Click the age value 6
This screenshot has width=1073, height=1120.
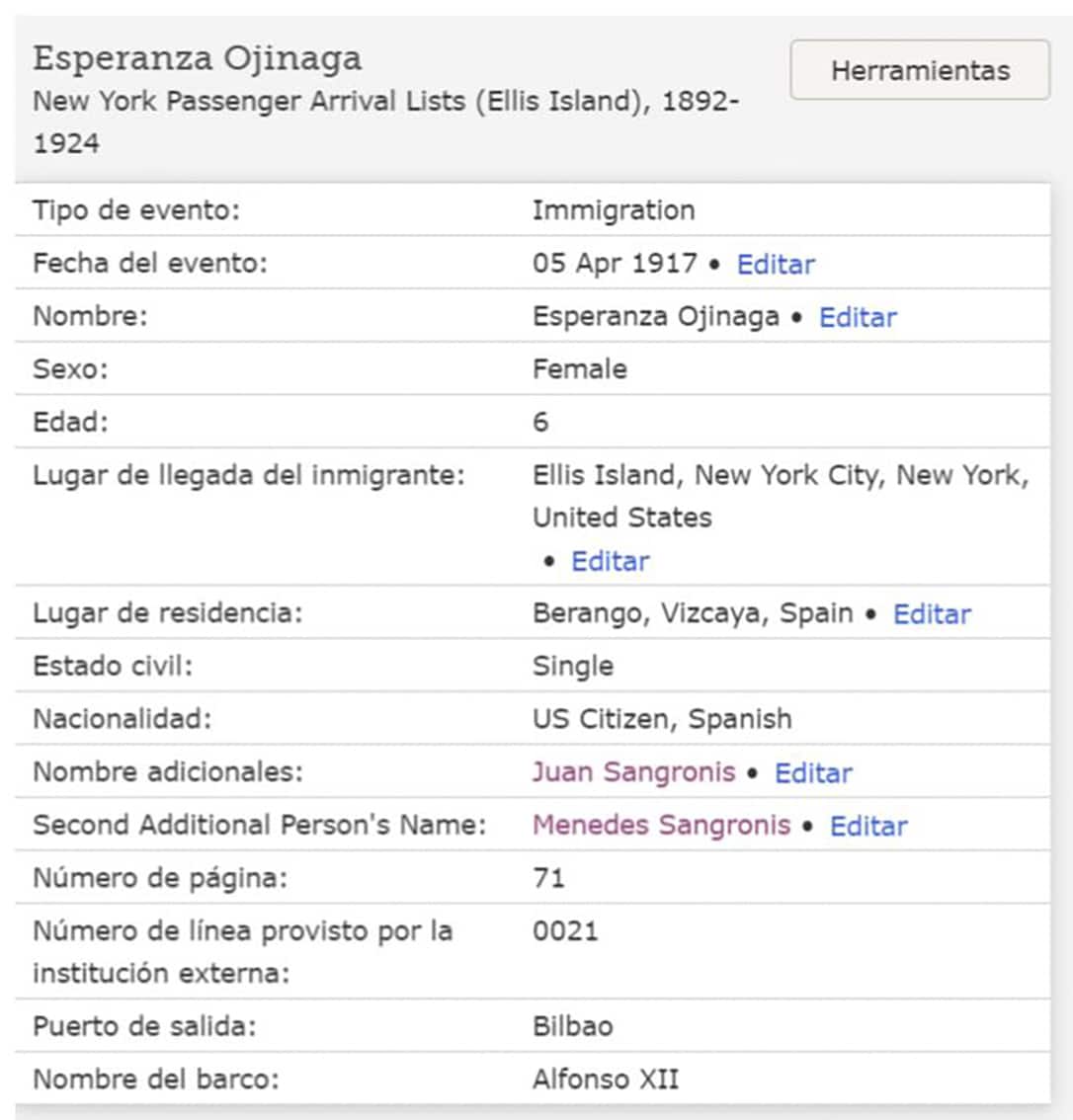point(538,422)
